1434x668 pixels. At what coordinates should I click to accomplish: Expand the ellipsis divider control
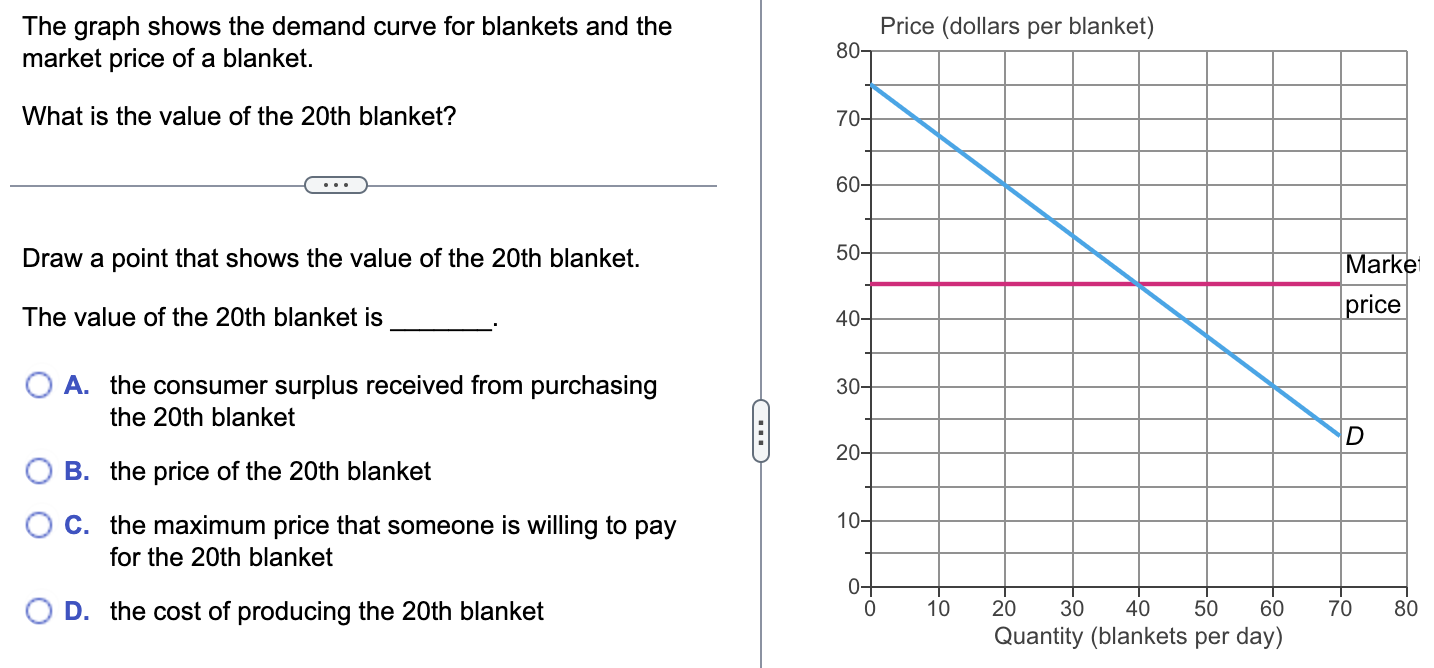pos(335,184)
